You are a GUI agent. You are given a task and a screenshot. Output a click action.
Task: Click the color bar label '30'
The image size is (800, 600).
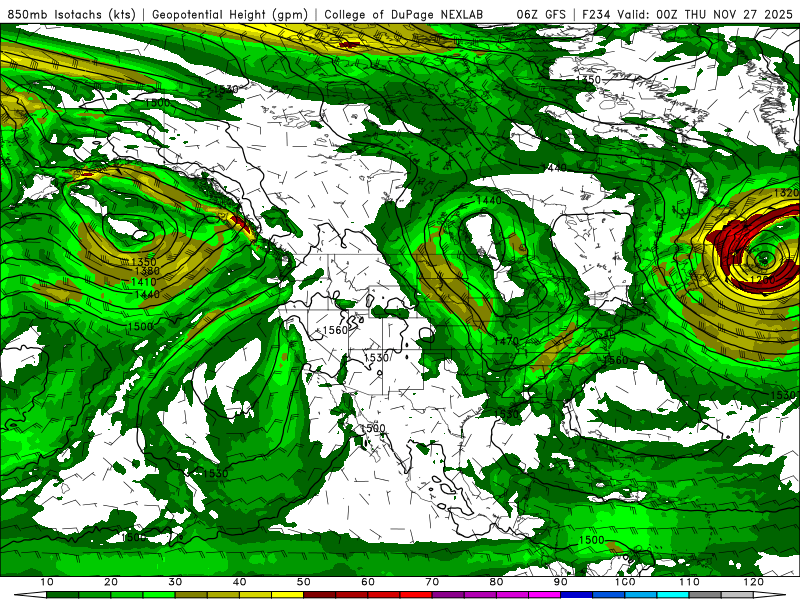[x=175, y=582]
